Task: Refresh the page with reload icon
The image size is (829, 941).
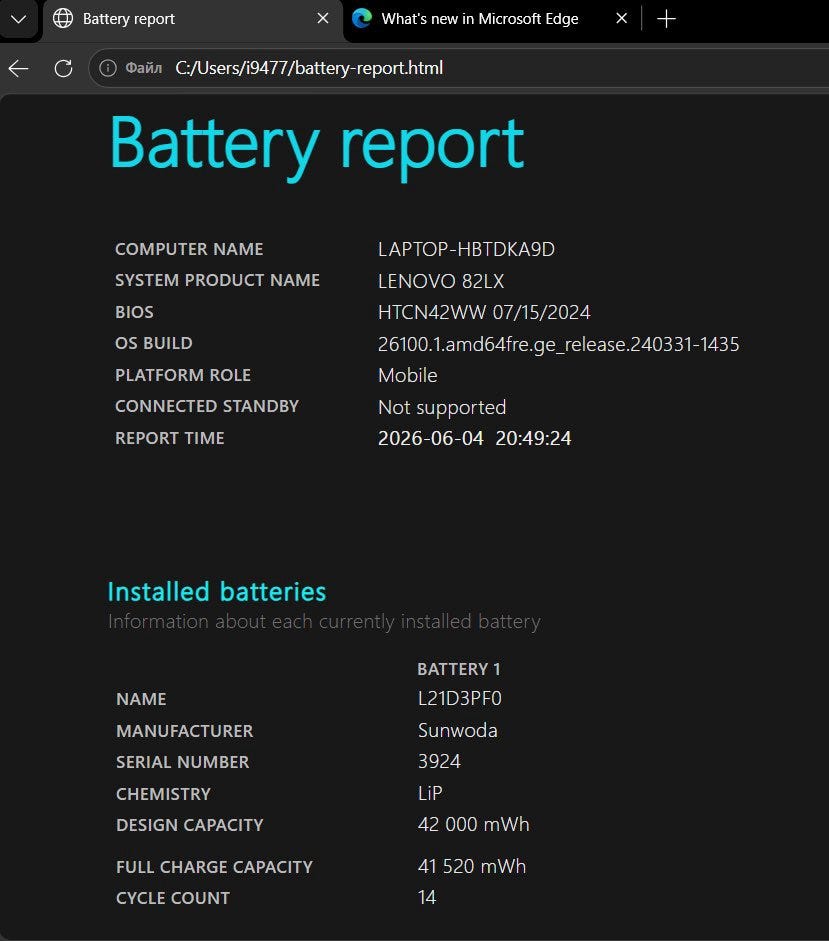Action: [x=63, y=68]
